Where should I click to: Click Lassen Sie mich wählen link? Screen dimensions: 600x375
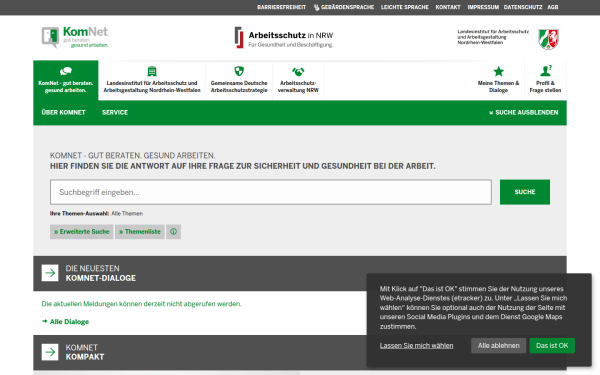pos(416,346)
